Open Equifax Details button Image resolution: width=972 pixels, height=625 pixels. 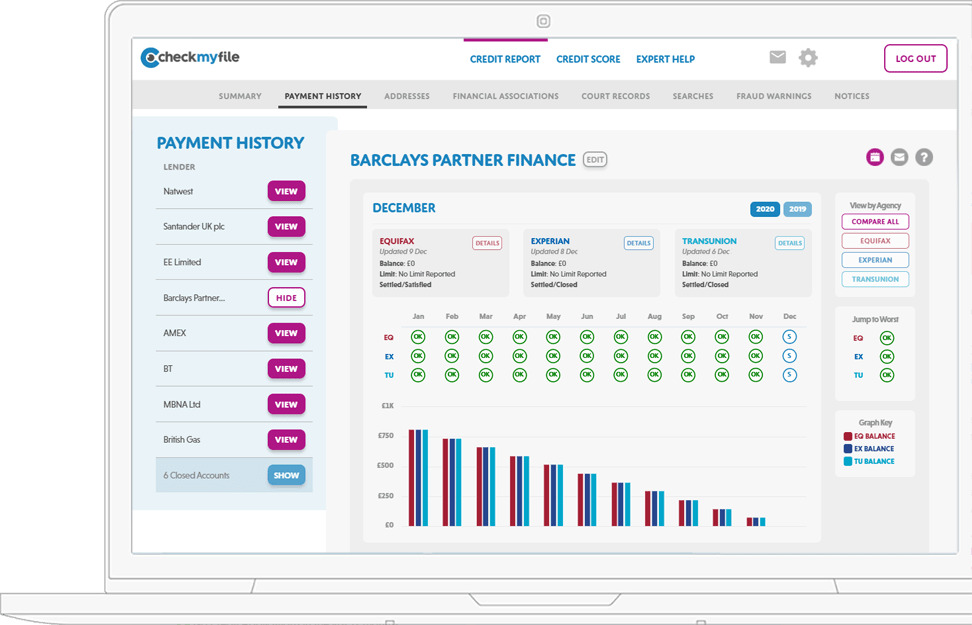coord(487,243)
